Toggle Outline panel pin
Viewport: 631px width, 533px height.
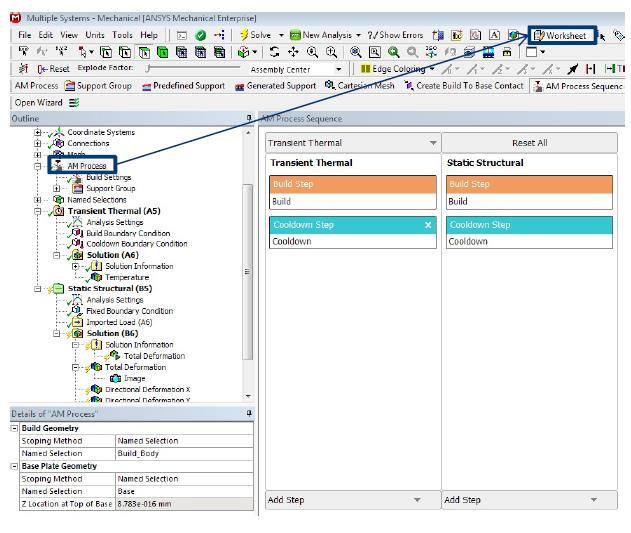click(249, 118)
